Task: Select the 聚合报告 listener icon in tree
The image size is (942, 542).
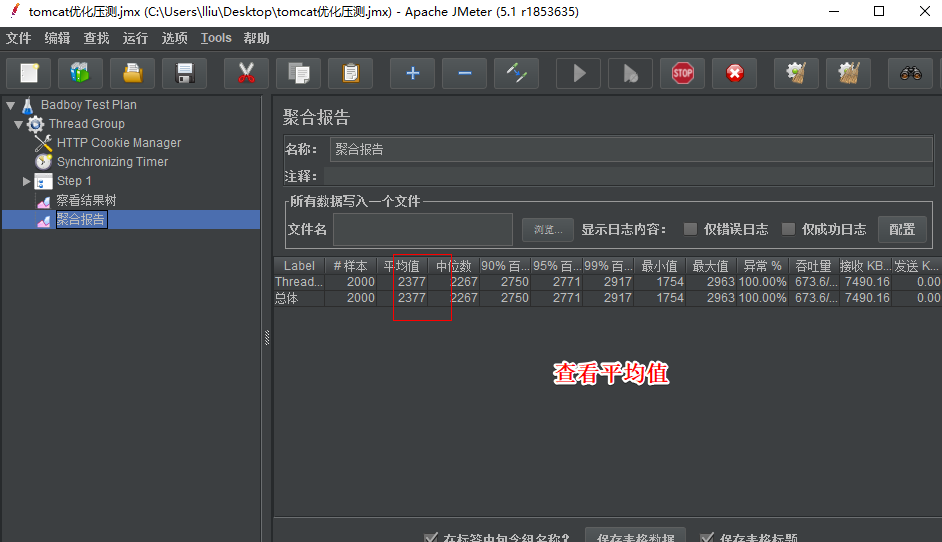Action: (x=43, y=220)
